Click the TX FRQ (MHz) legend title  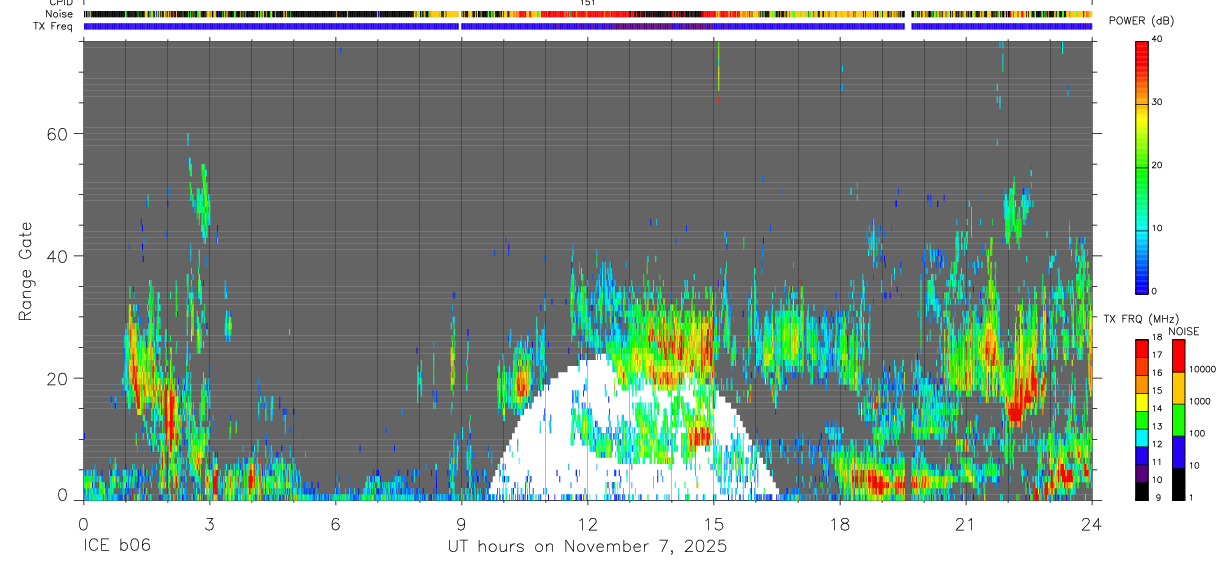point(1142,319)
